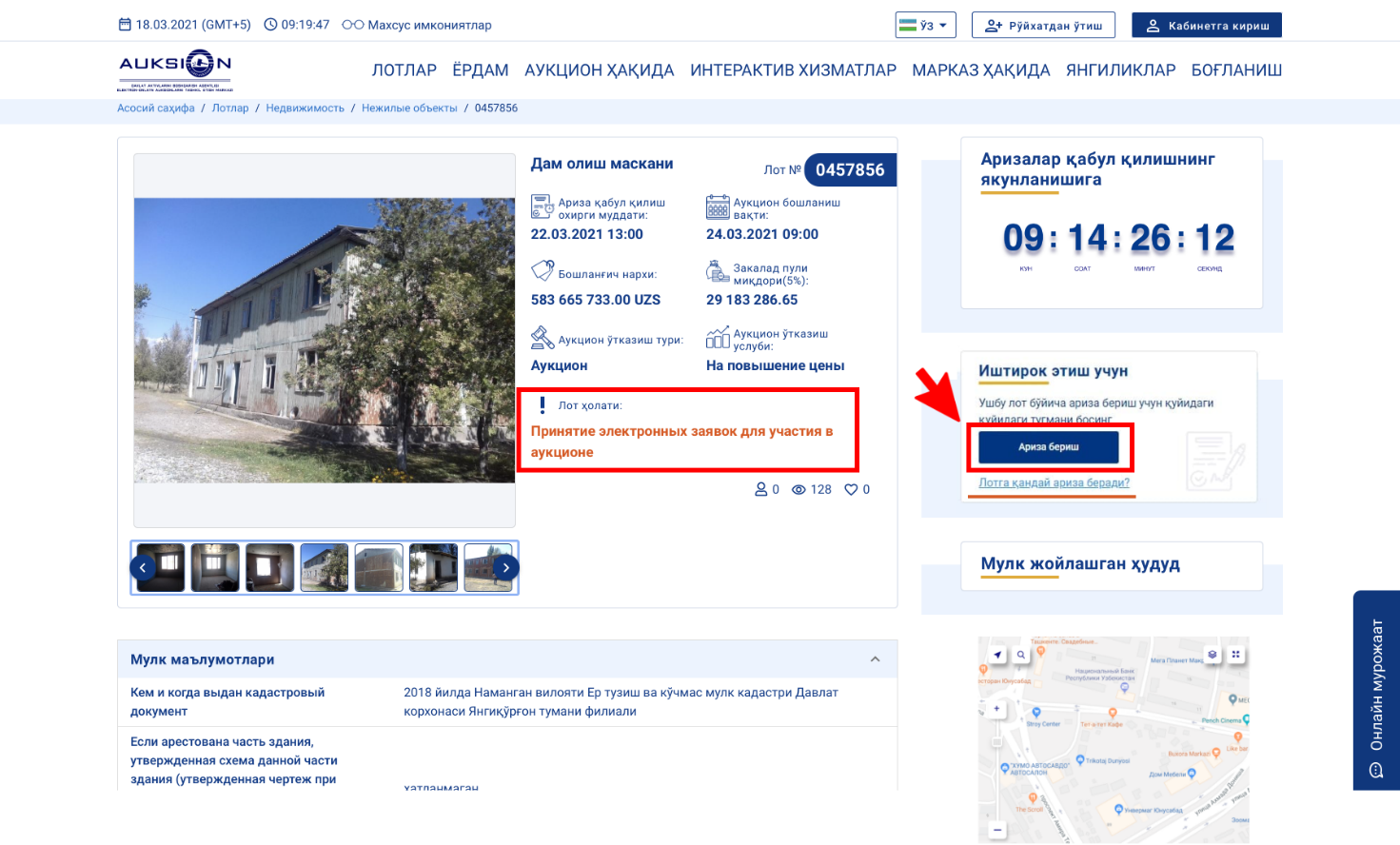
Task: Open the ИНТЕРАКТИВ ХИЗМАТЛАР menu
Action: click(x=793, y=70)
